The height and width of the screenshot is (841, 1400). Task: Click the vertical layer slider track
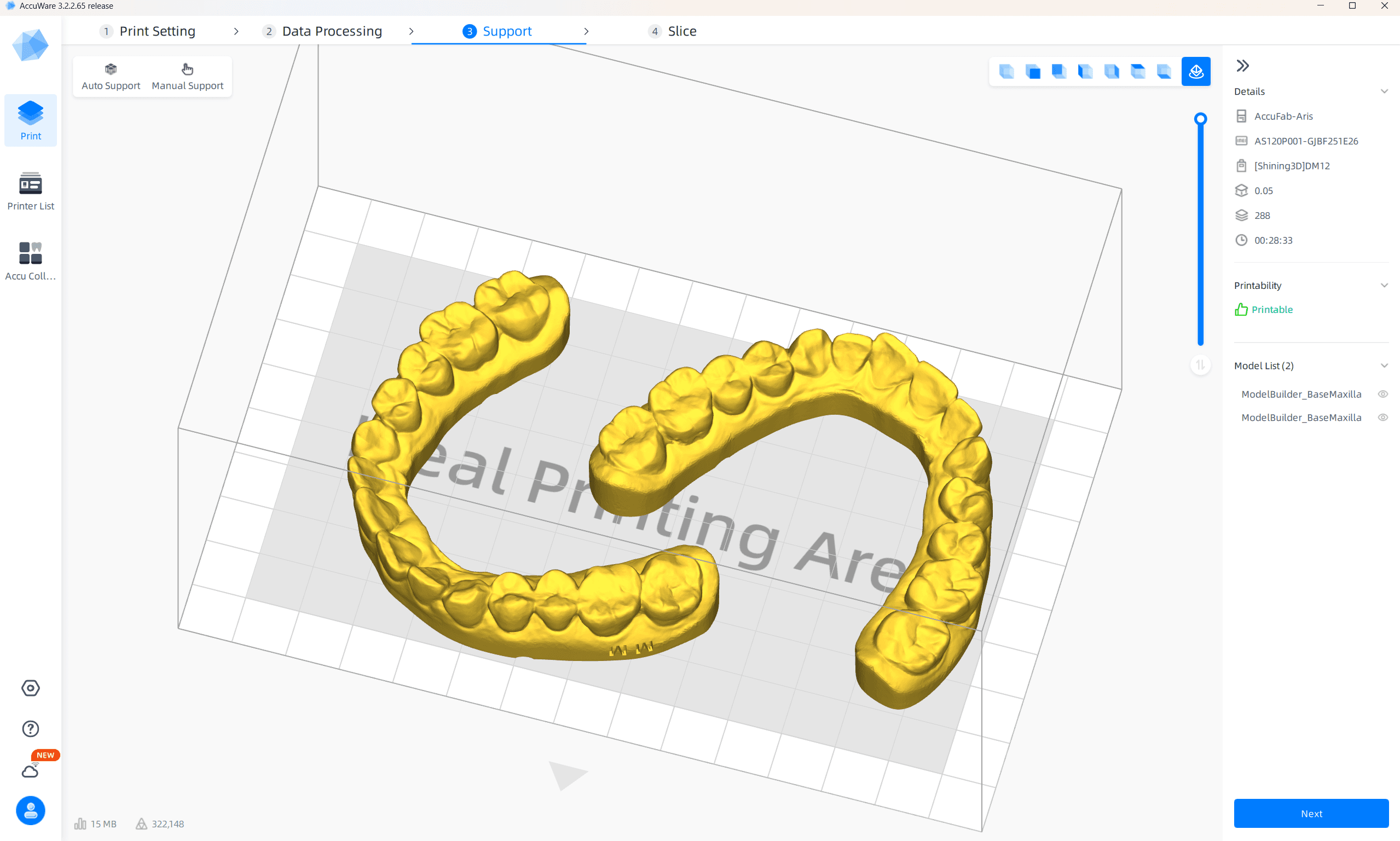(x=1200, y=233)
